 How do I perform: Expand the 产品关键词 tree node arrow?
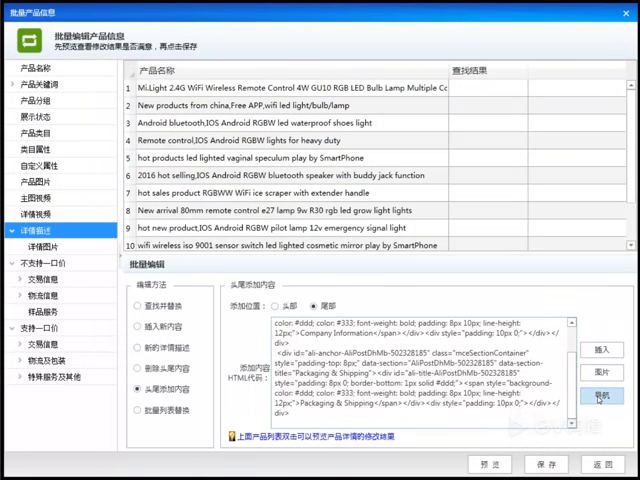[13, 84]
